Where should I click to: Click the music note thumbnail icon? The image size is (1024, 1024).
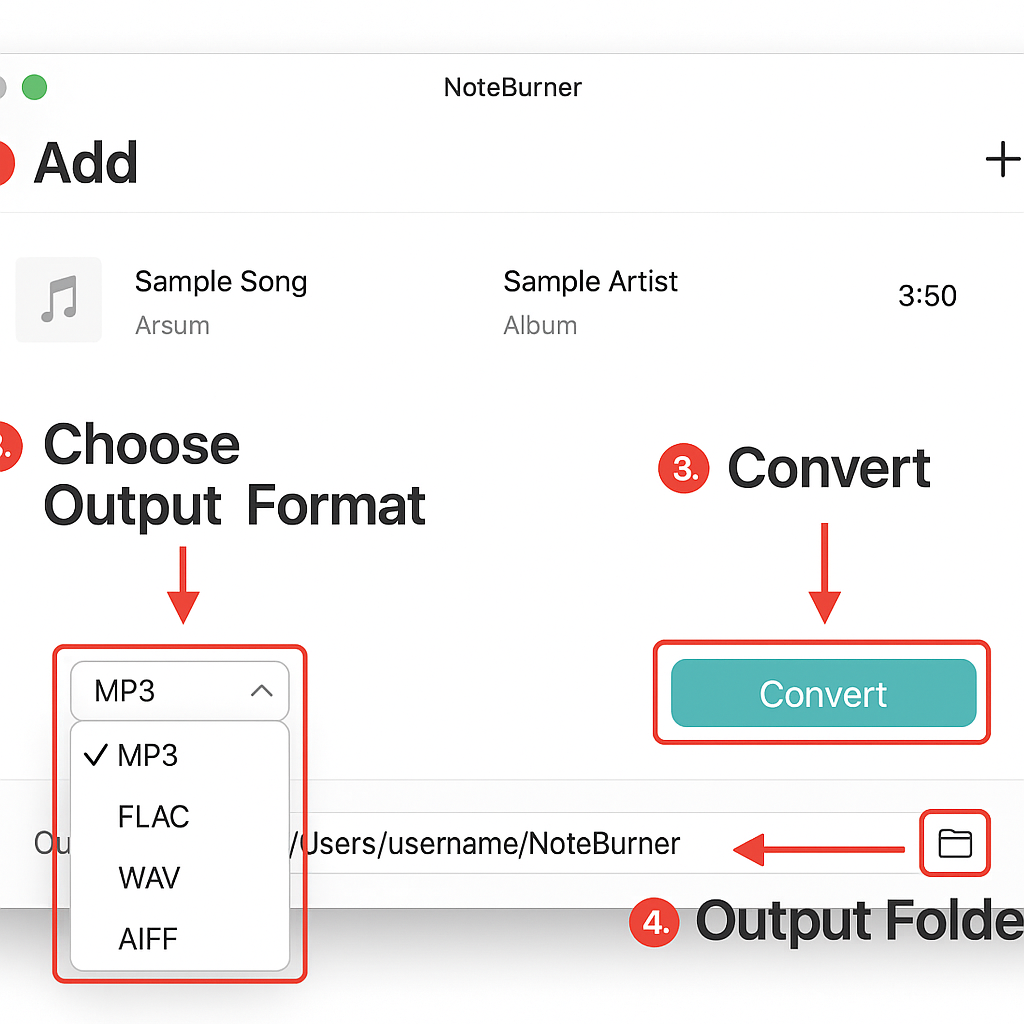[x=58, y=299]
